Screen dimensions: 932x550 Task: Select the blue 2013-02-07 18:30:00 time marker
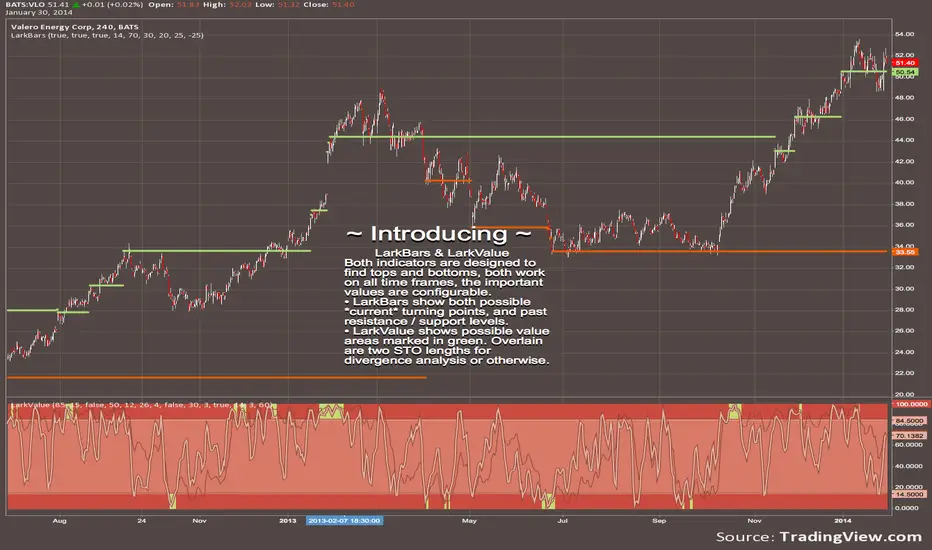(x=344, y=521)
